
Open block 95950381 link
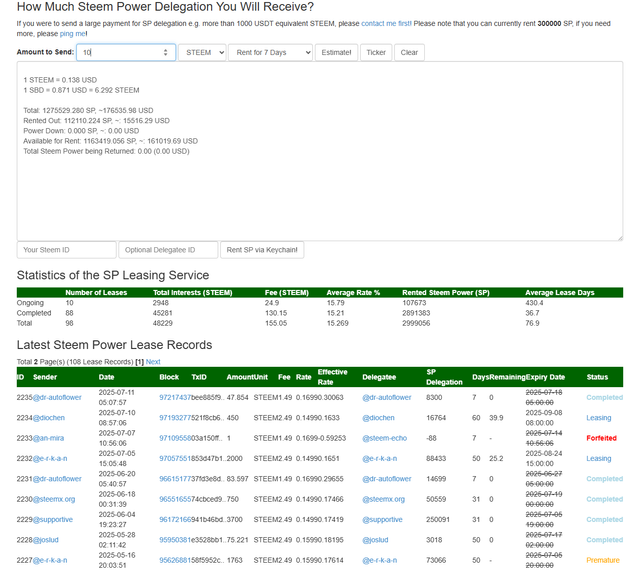[175, 540]
